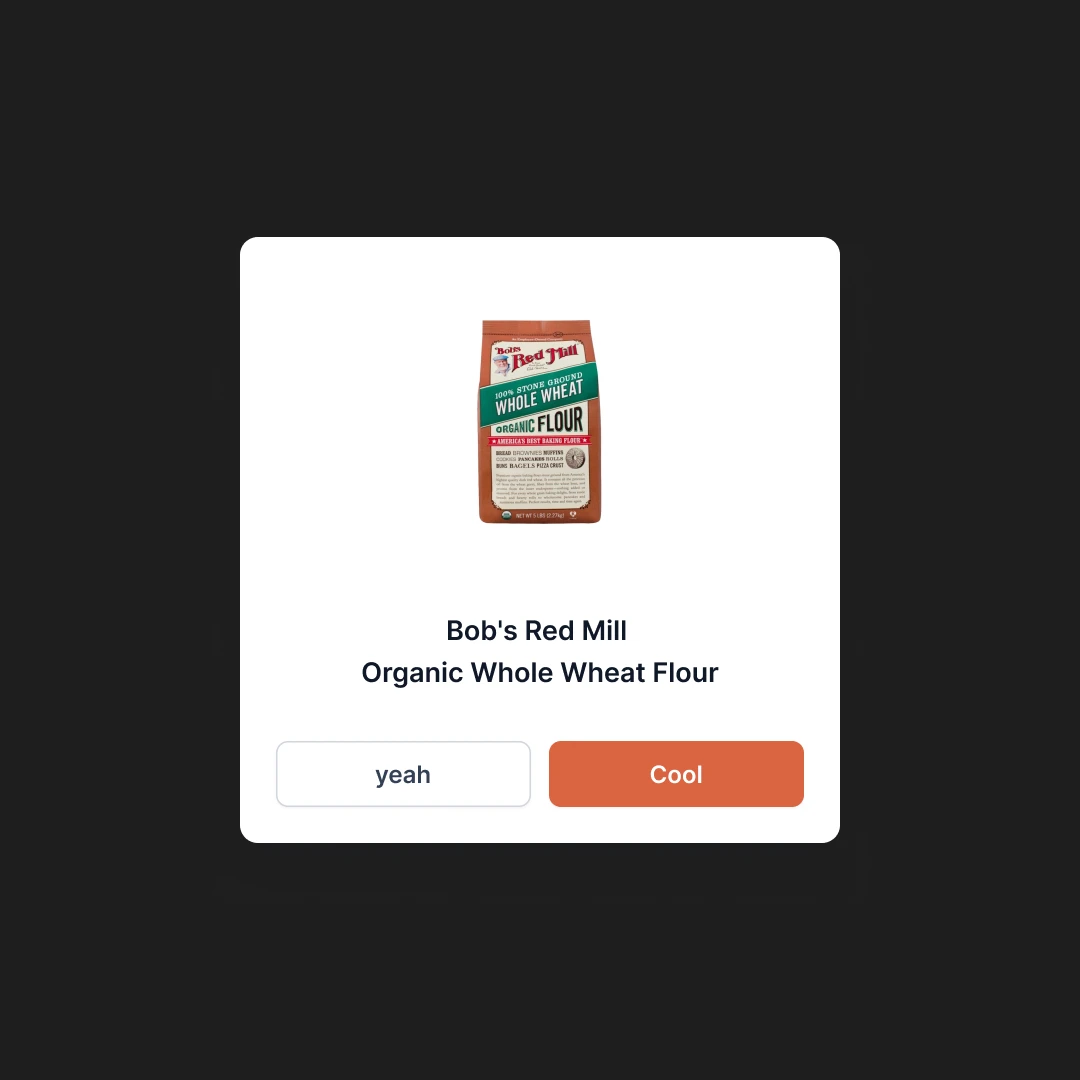Open the flour bag product image
Screen dimensions: 1080x1080
(540, 421)
